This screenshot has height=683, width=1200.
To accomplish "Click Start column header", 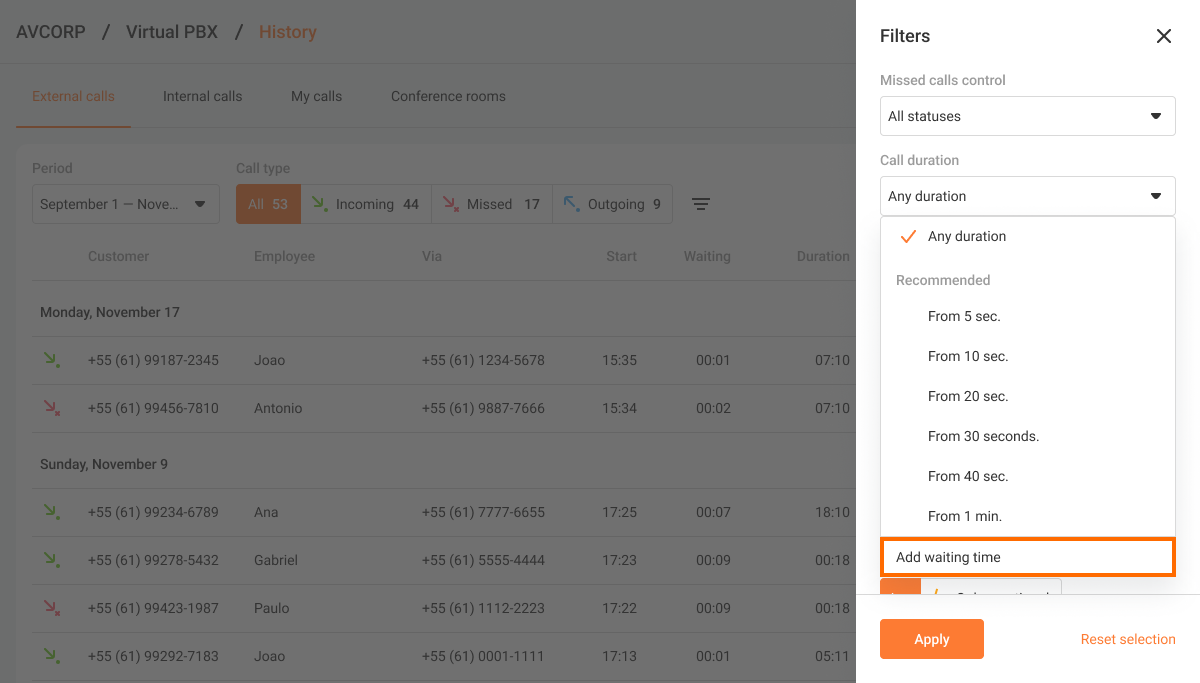I will pos(621,256).
